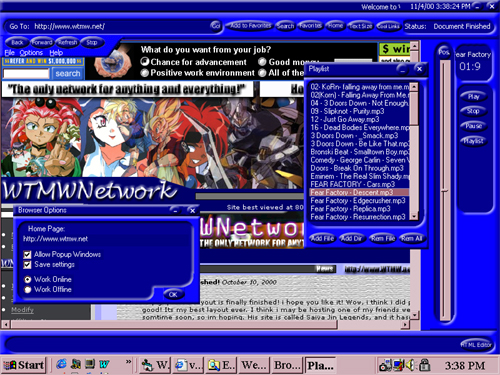Image resolution: width=500 pixels, height=375 pixels.
Task: Click the playlist scrollbar down arrow
Action: point(414,217)
